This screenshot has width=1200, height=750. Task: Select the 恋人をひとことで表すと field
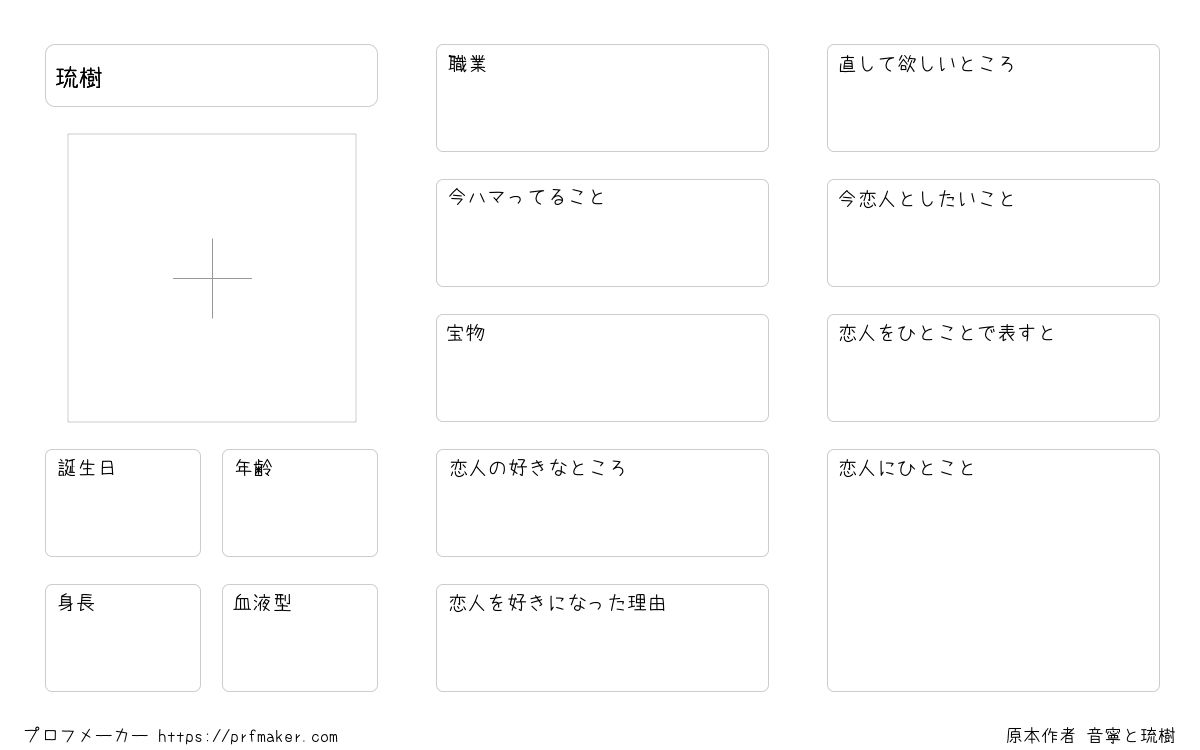[993, 368]
